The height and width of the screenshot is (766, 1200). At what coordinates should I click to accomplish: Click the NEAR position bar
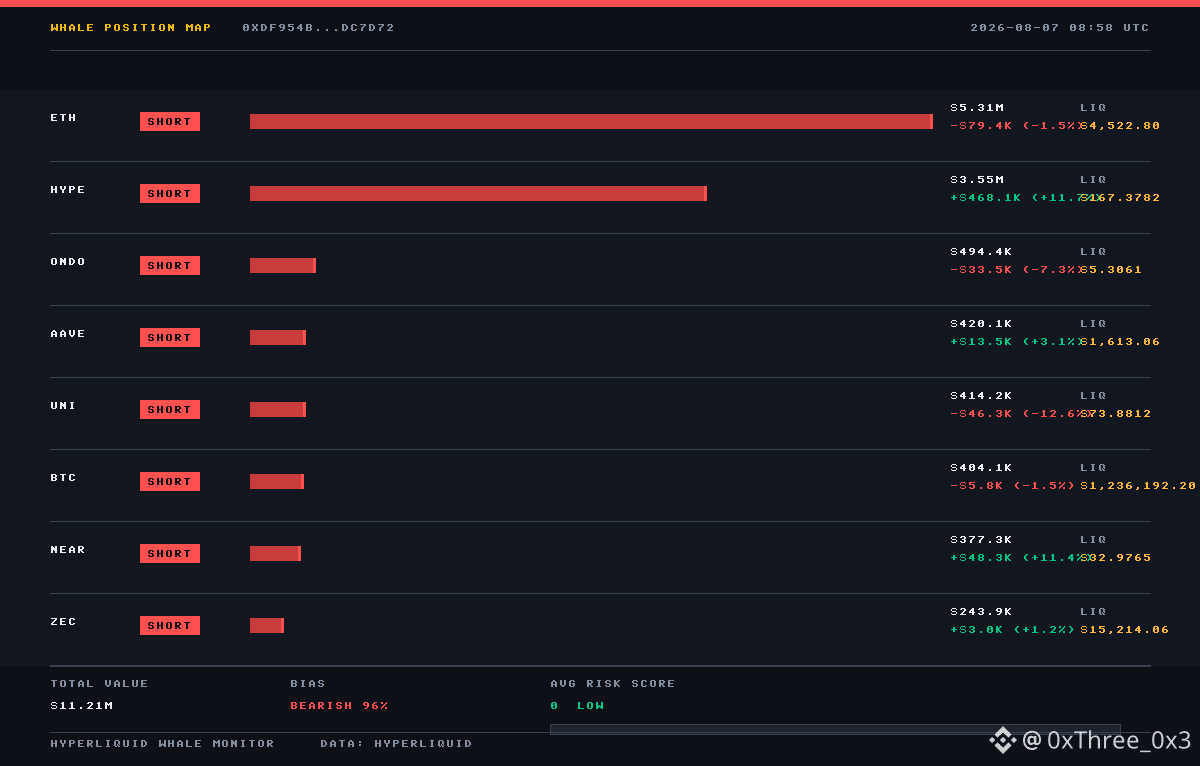(275, 554)
